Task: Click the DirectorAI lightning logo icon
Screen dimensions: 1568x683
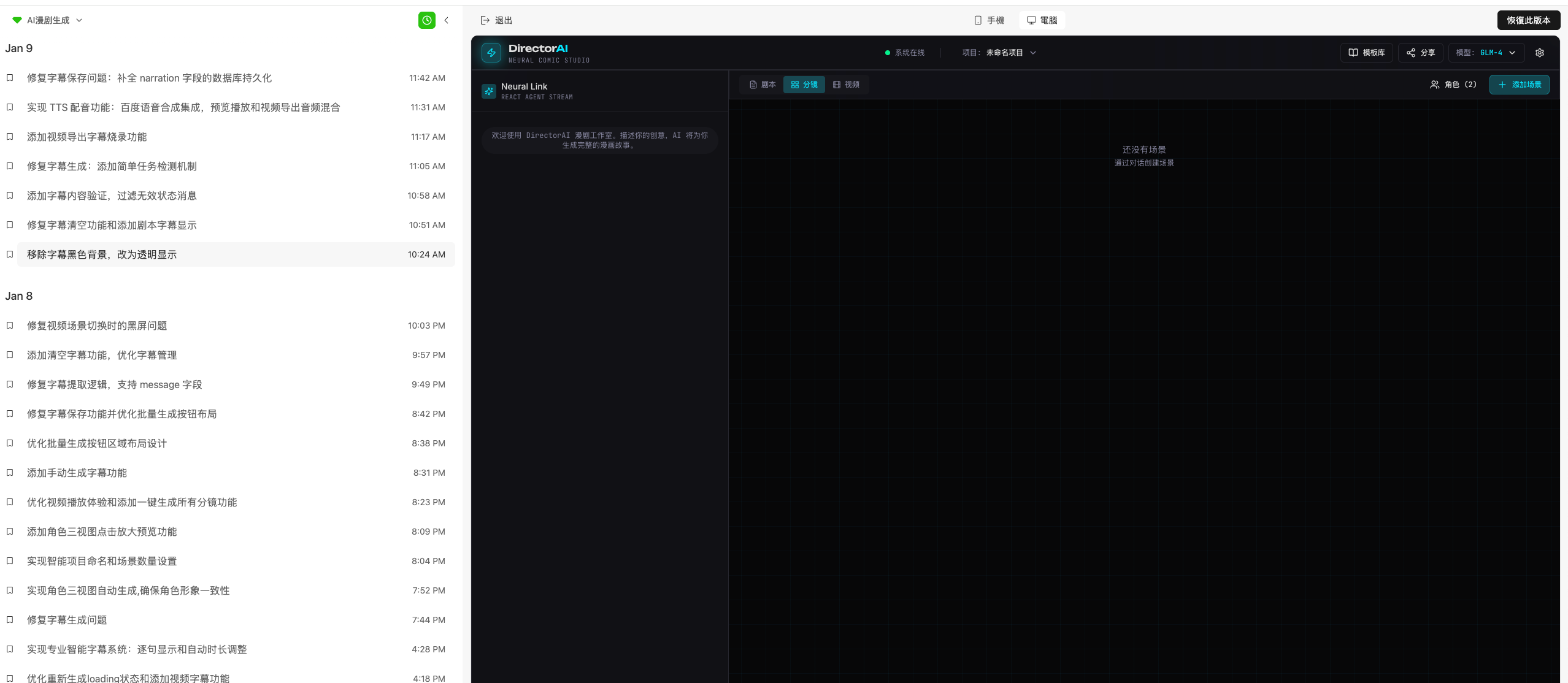Action: click(x=491, y=53)
